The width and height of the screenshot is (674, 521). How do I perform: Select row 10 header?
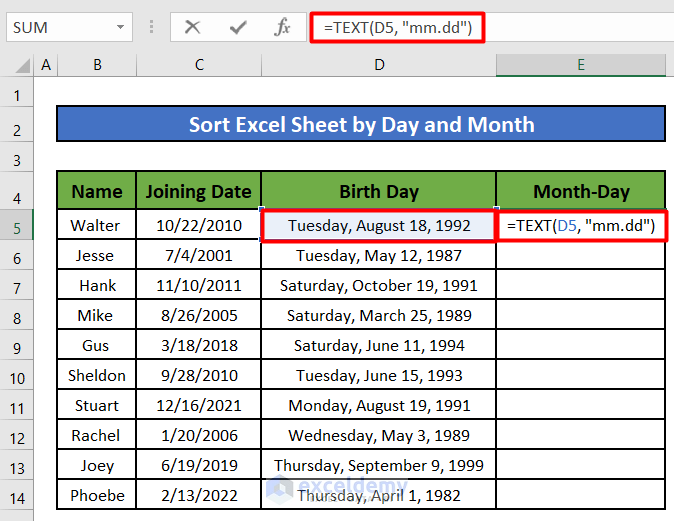(17, 376)
